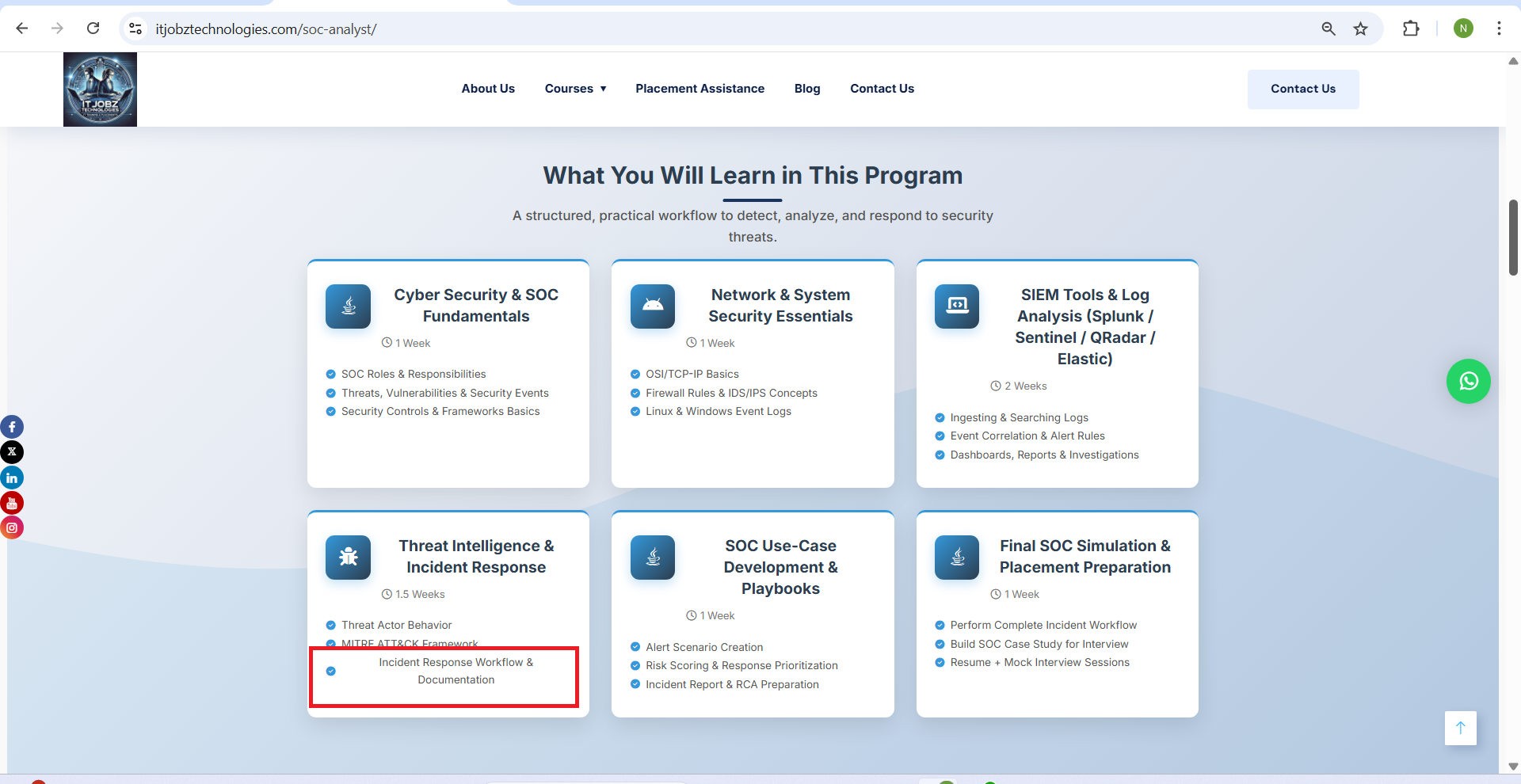Reload the page with the refresh button
The height and width of the screenshot is (784, 1521).
pos(93,29)
